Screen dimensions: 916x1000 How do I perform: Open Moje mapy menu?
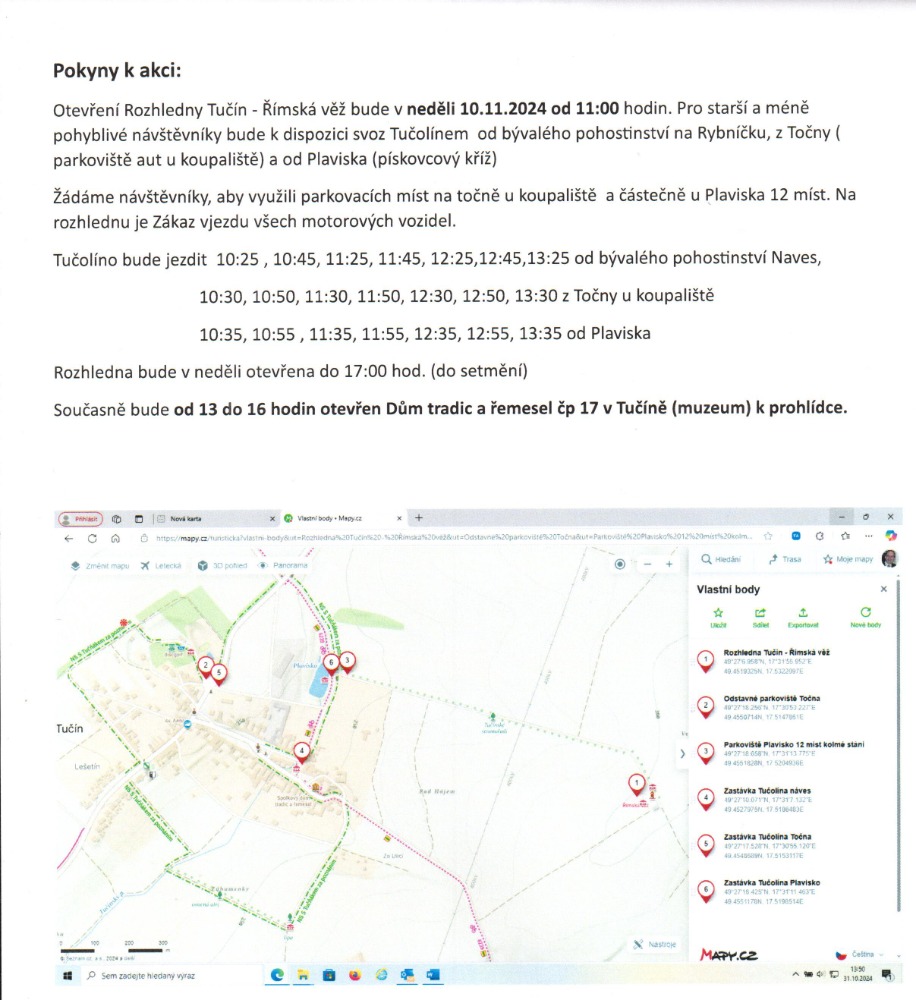tap(847, 560)
